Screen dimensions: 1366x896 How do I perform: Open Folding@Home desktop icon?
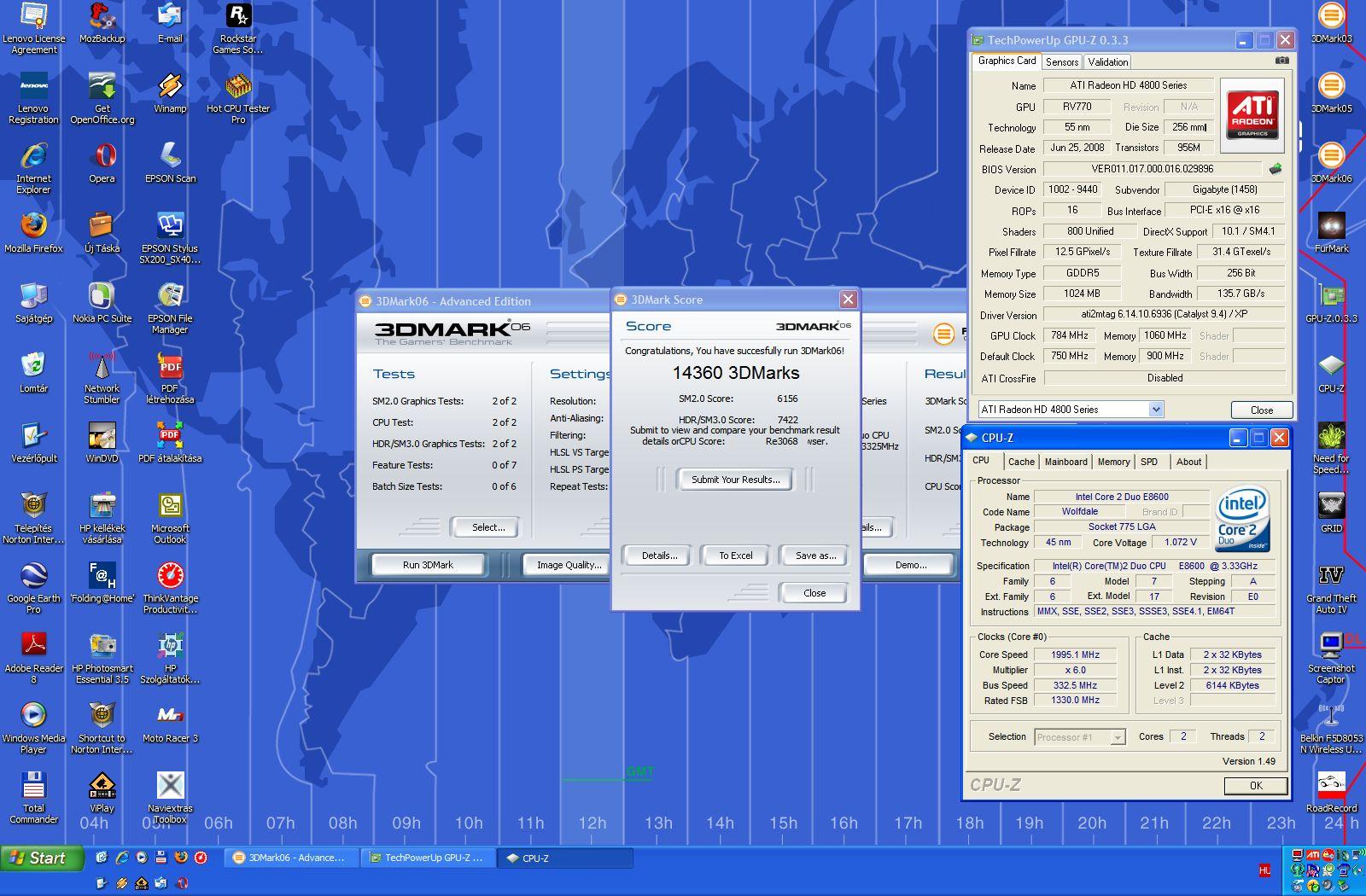pos(102,584)
